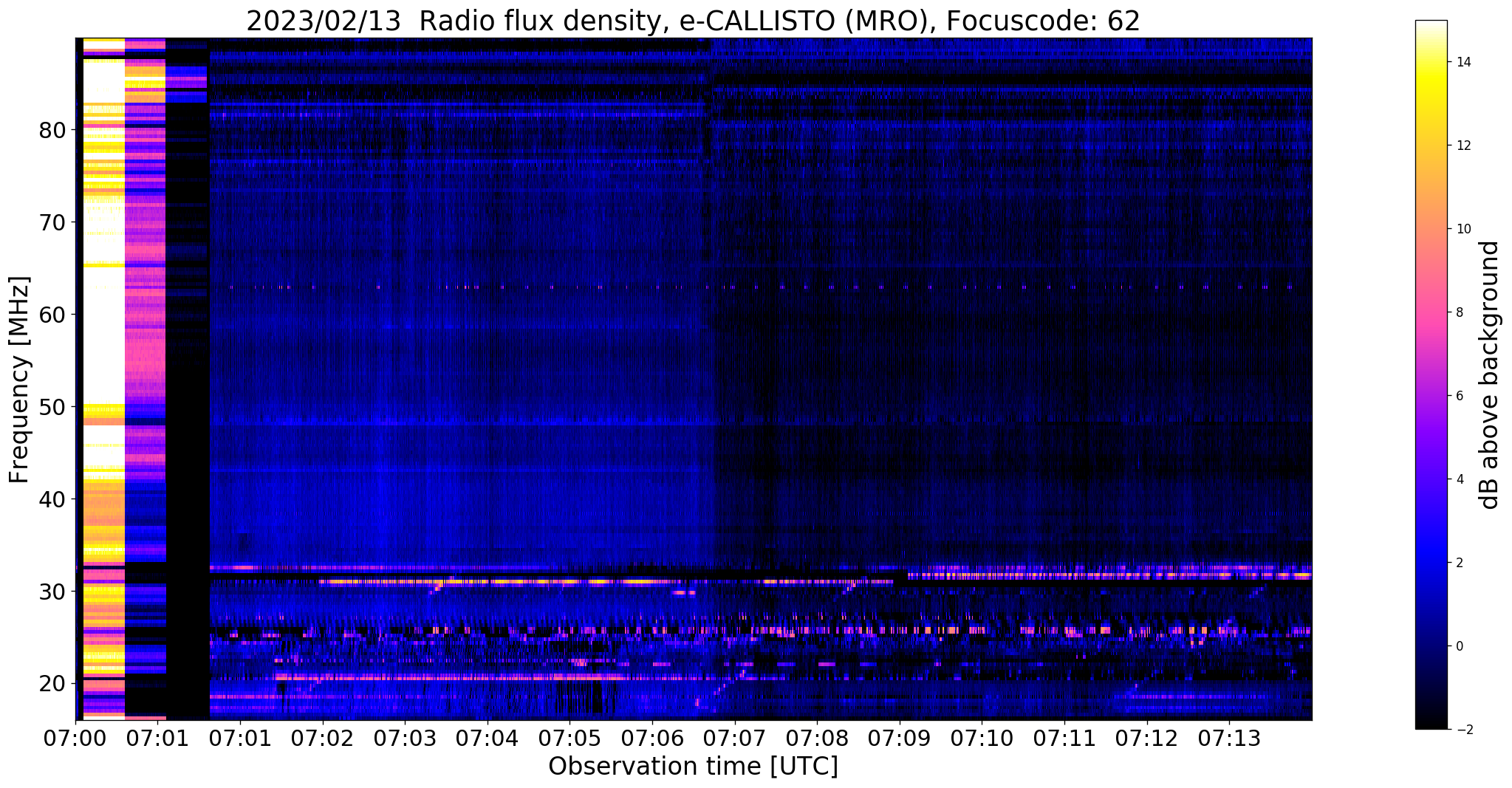Click the 20 MHz frequency tick label

coord(52,683)
